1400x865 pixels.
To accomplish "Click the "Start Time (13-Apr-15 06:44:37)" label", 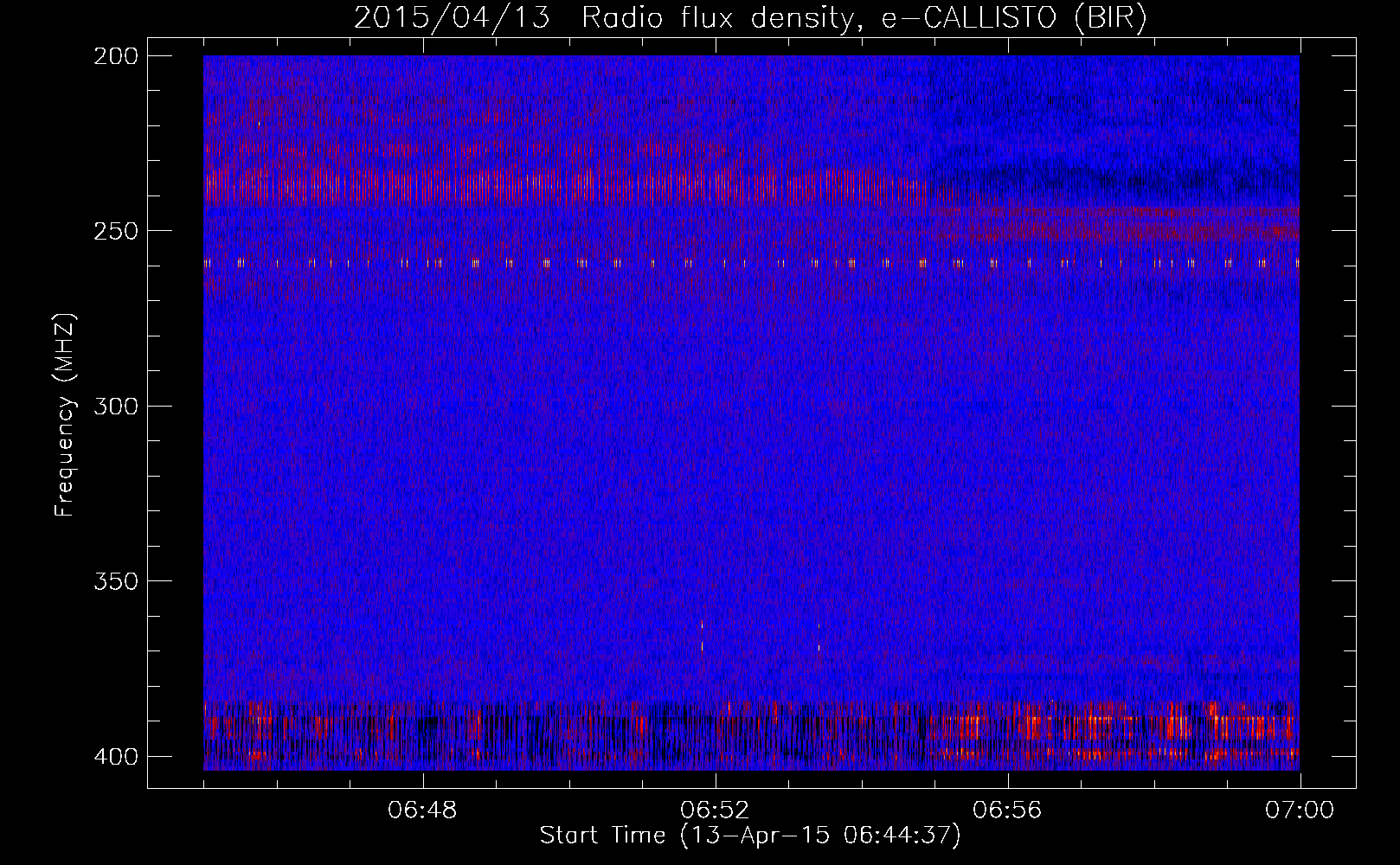I will click(750, 836).
